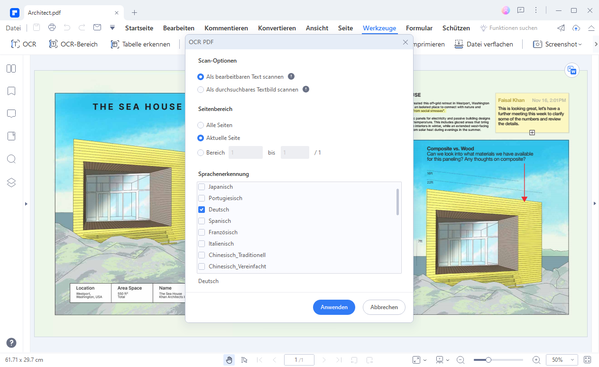Image resolution: width=599 pixels, height=367 pixels.
Task: Open the Schützen tab
Action: point(456,28)
